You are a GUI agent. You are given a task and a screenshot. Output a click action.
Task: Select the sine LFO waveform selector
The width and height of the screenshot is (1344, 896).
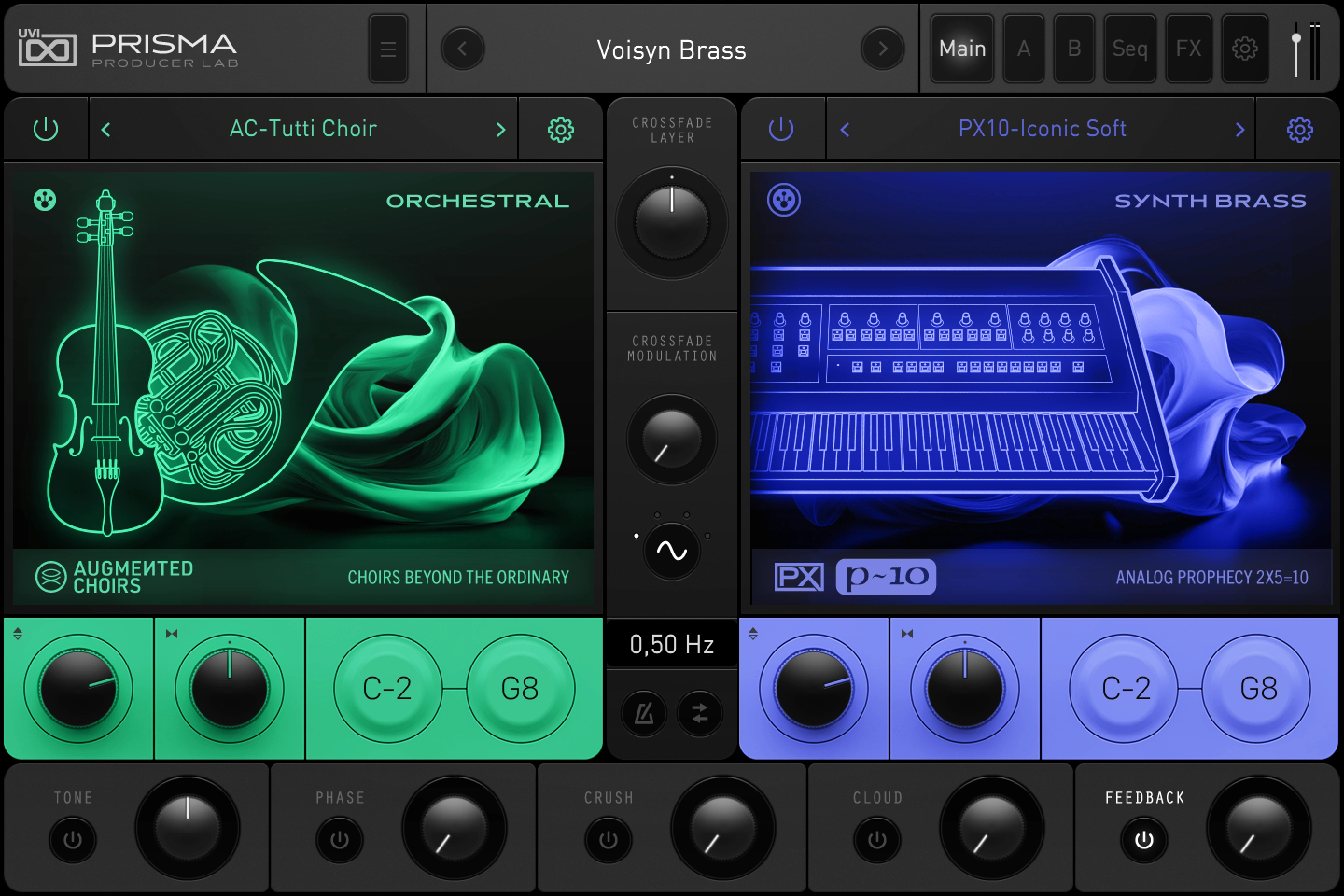click(672, 551)
